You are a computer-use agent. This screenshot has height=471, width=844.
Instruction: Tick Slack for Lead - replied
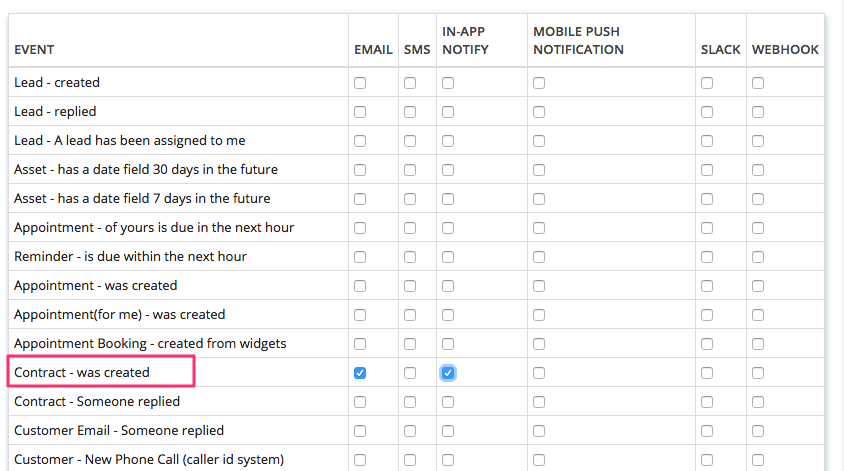pos(707,112)
